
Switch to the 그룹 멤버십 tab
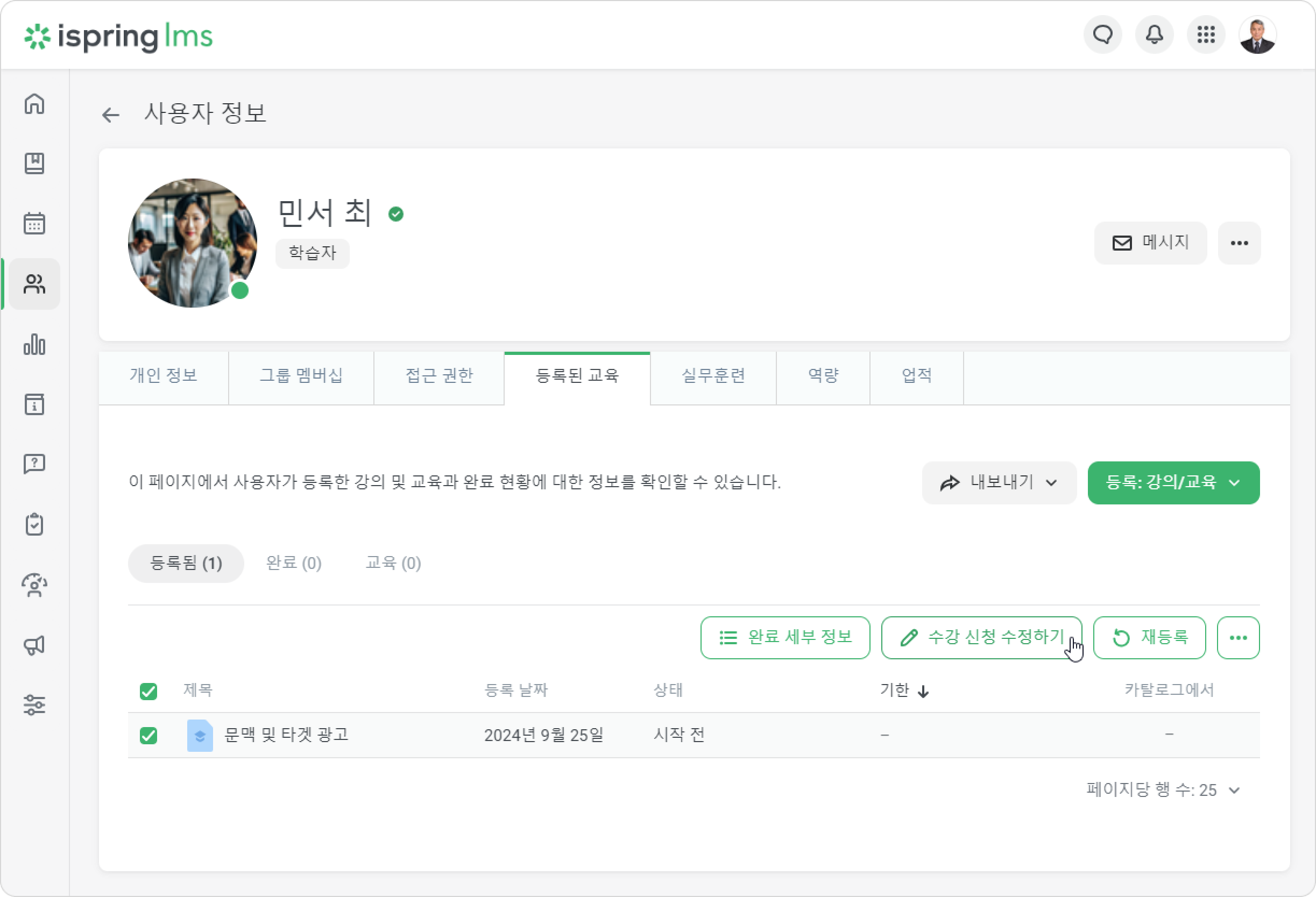point(301,376)
